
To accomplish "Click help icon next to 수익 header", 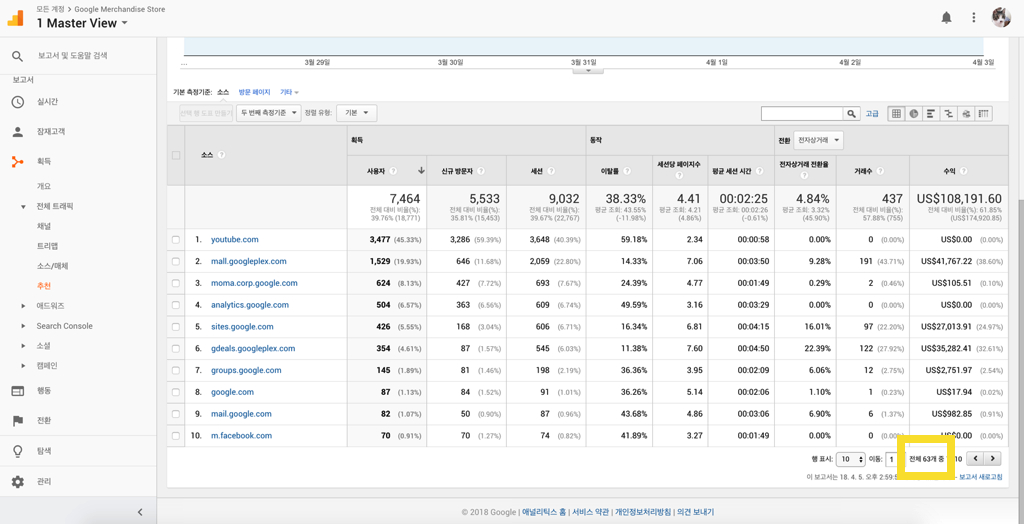I will point(963,171).
